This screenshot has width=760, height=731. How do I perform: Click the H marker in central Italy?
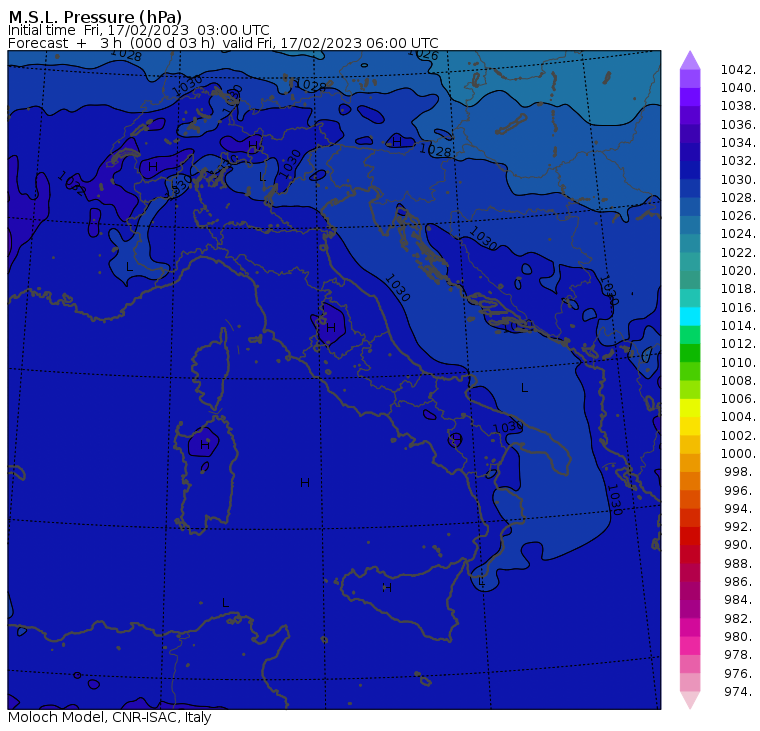pyautogui.click(x=331, y=328)
